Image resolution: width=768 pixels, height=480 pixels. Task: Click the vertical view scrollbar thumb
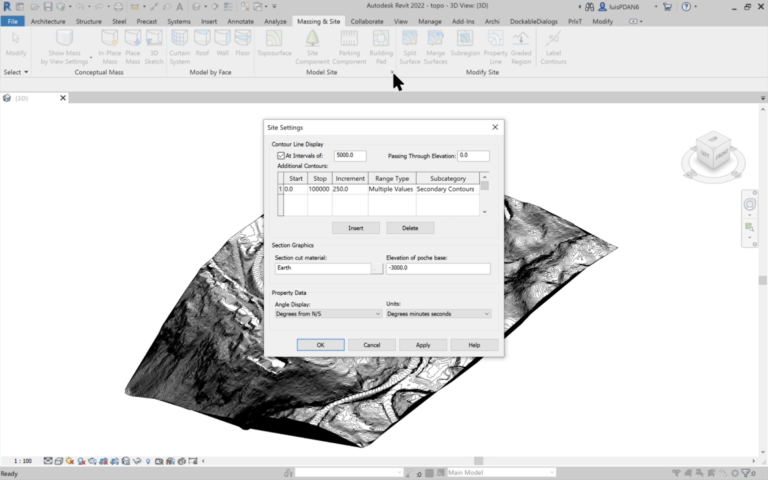(763, 280)
